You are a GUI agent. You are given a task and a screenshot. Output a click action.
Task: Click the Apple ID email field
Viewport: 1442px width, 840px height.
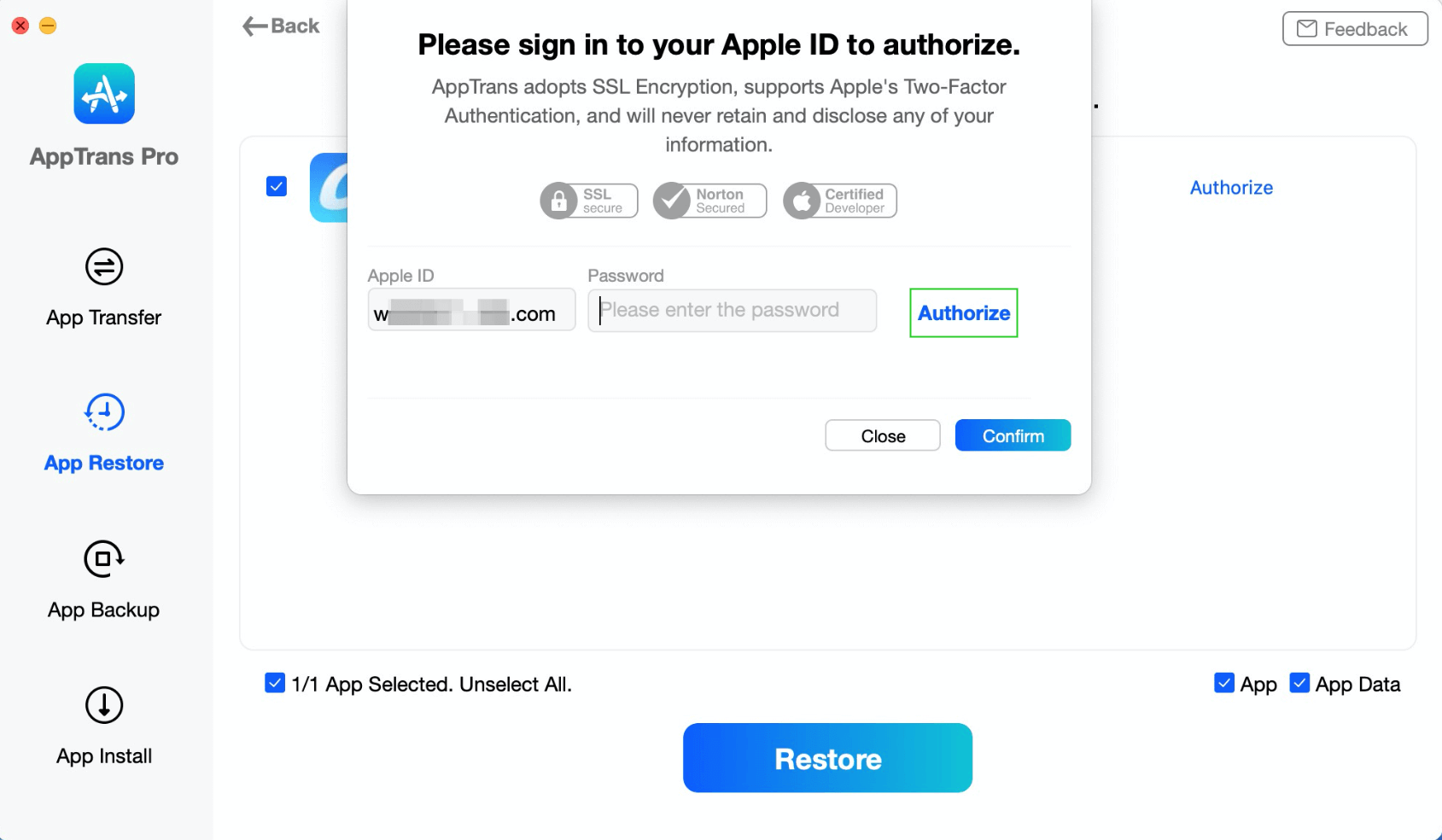click(471, 311)
